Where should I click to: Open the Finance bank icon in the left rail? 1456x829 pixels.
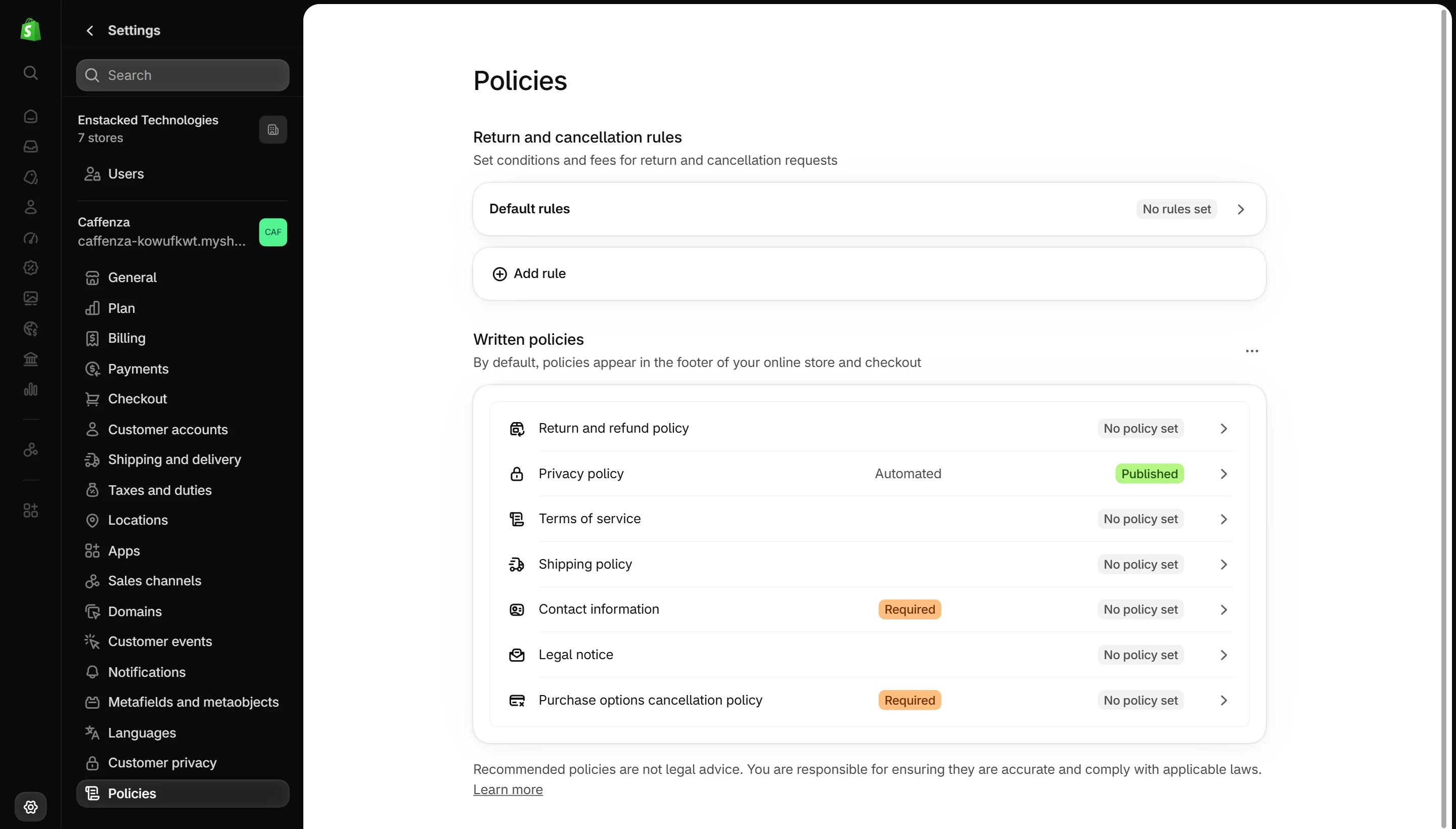tap(31, 359)
